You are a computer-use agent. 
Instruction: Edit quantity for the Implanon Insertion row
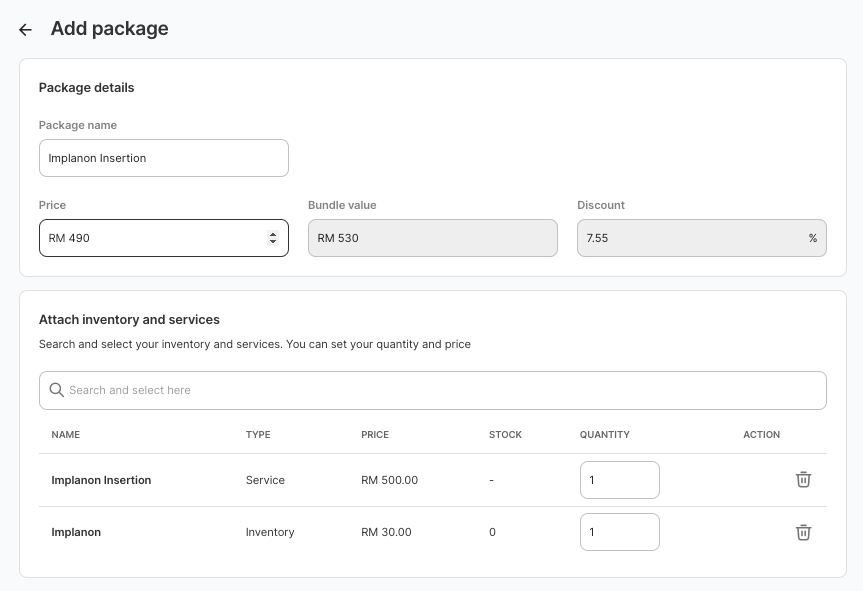tap(619, 480)
